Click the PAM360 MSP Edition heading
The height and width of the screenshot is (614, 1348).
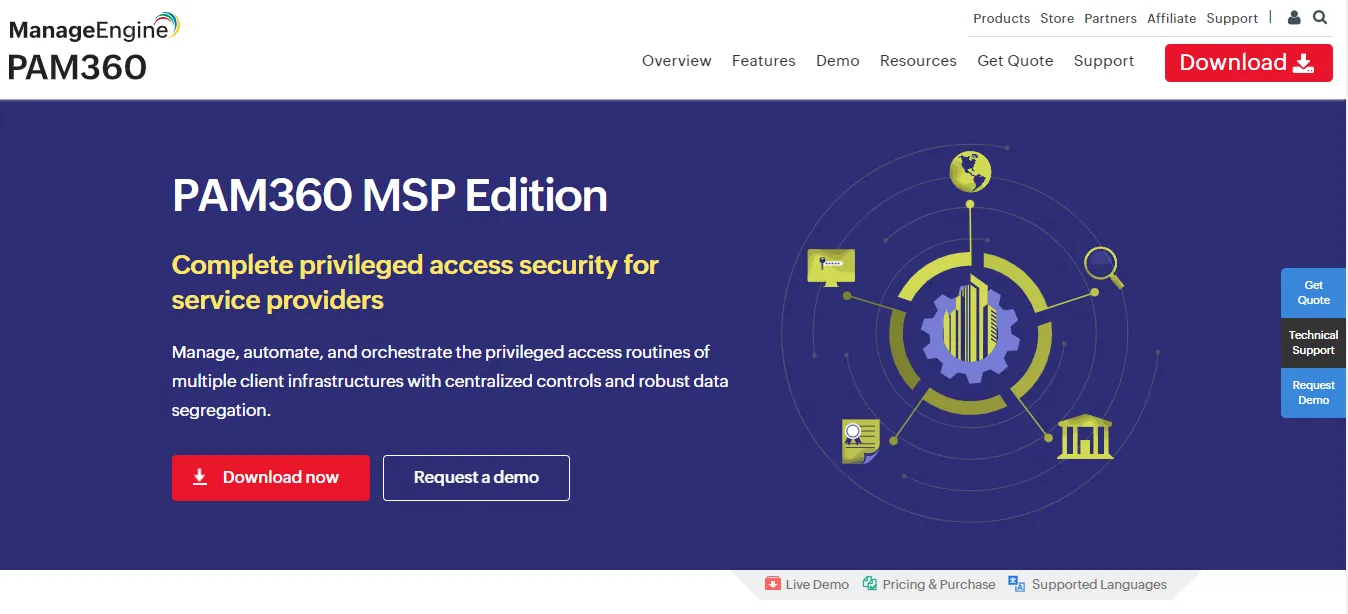390,195
